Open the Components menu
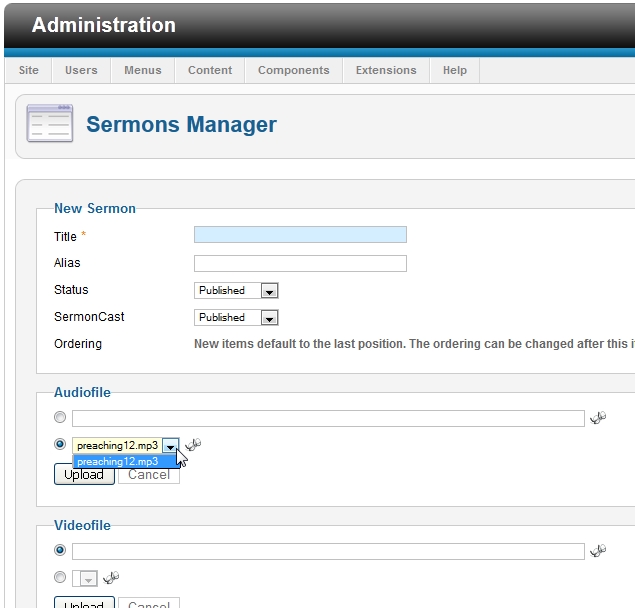 294,70
